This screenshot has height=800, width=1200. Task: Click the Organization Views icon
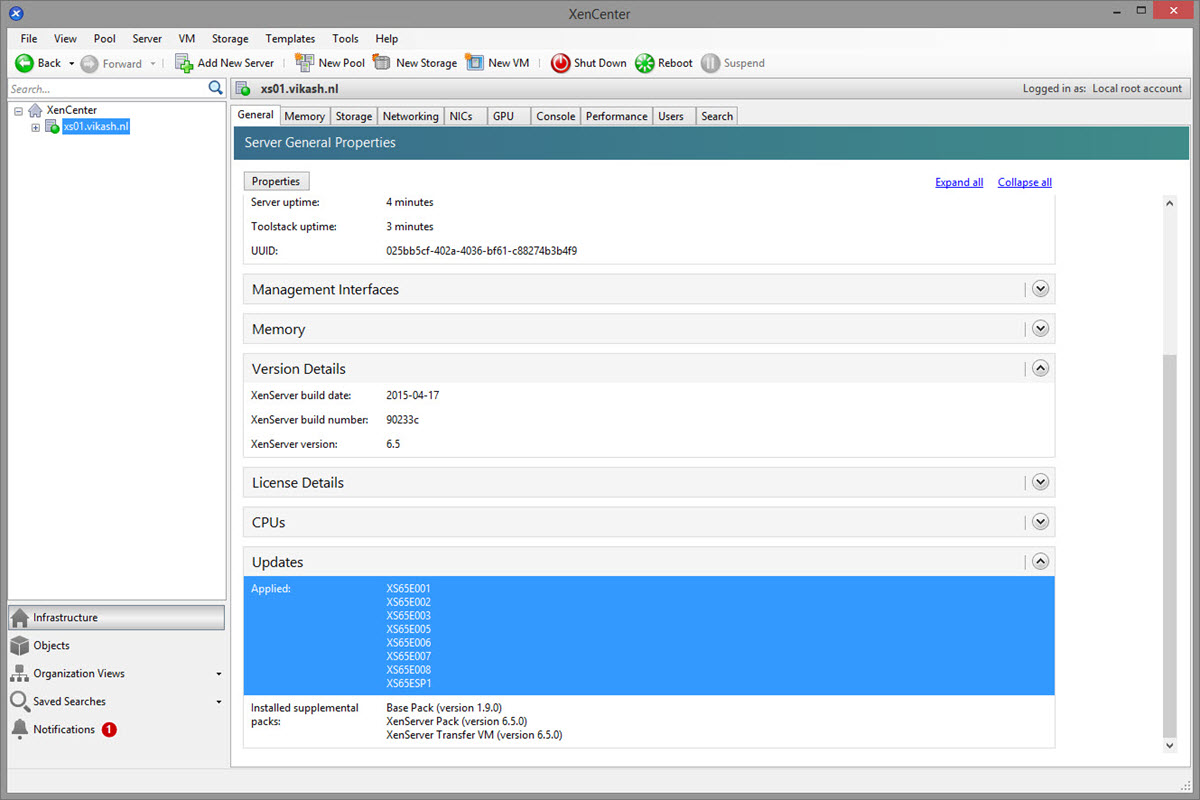19,674
